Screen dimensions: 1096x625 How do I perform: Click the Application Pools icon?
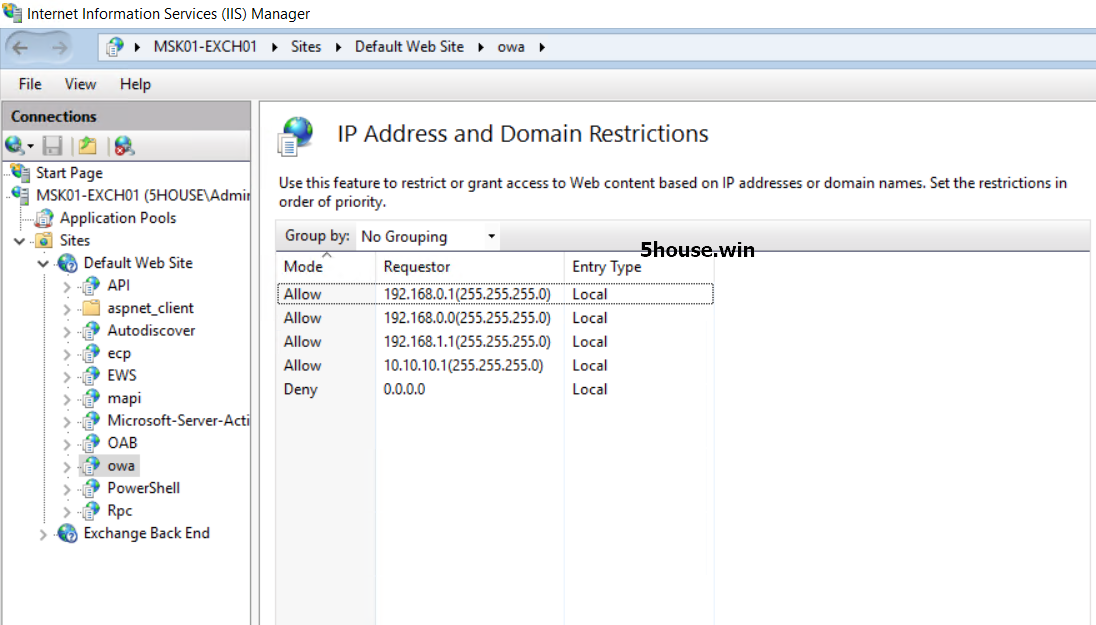click(x=45, y=218)
